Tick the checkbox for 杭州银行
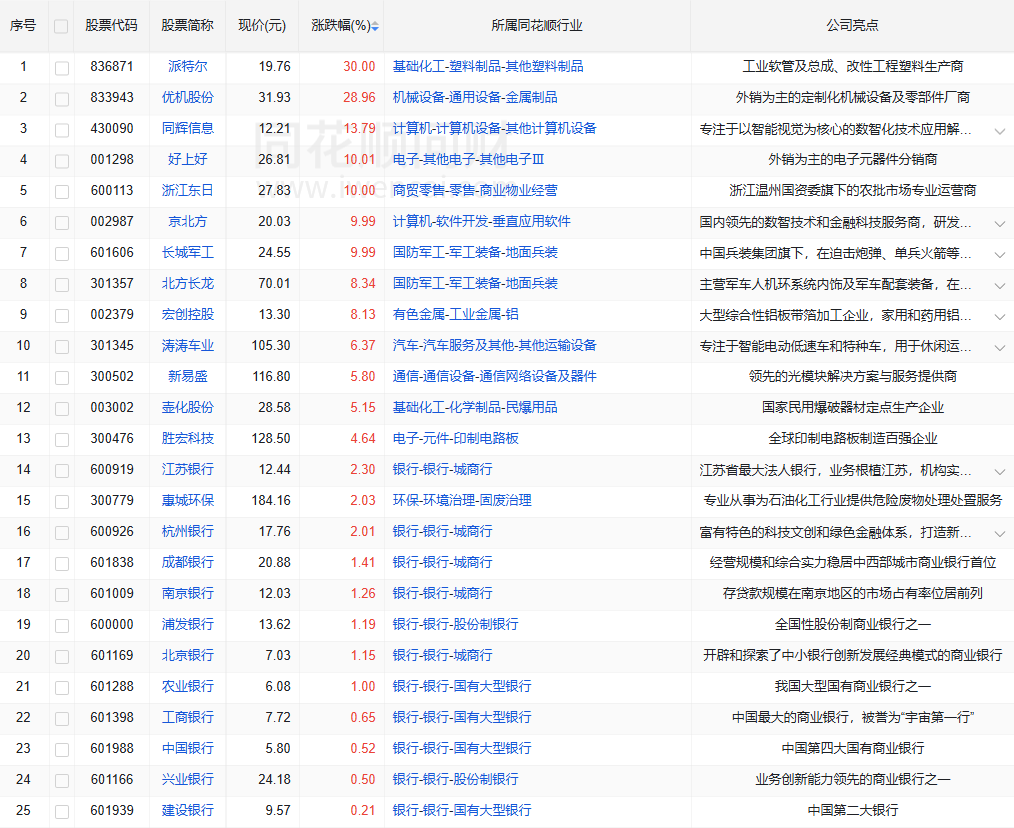Image resolution: width=1014 pixels, height=828 pixels. coord(62,533)
